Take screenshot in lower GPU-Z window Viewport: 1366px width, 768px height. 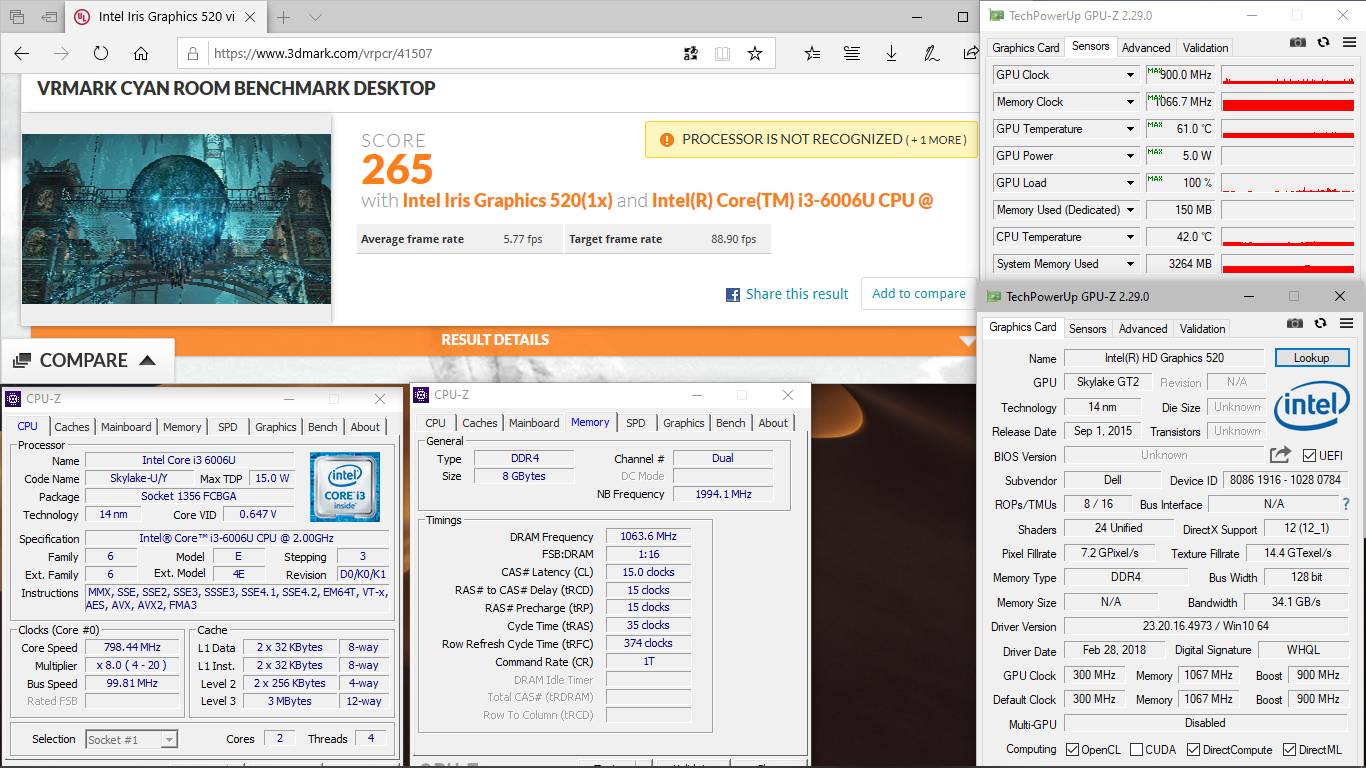click(1295, 323)
